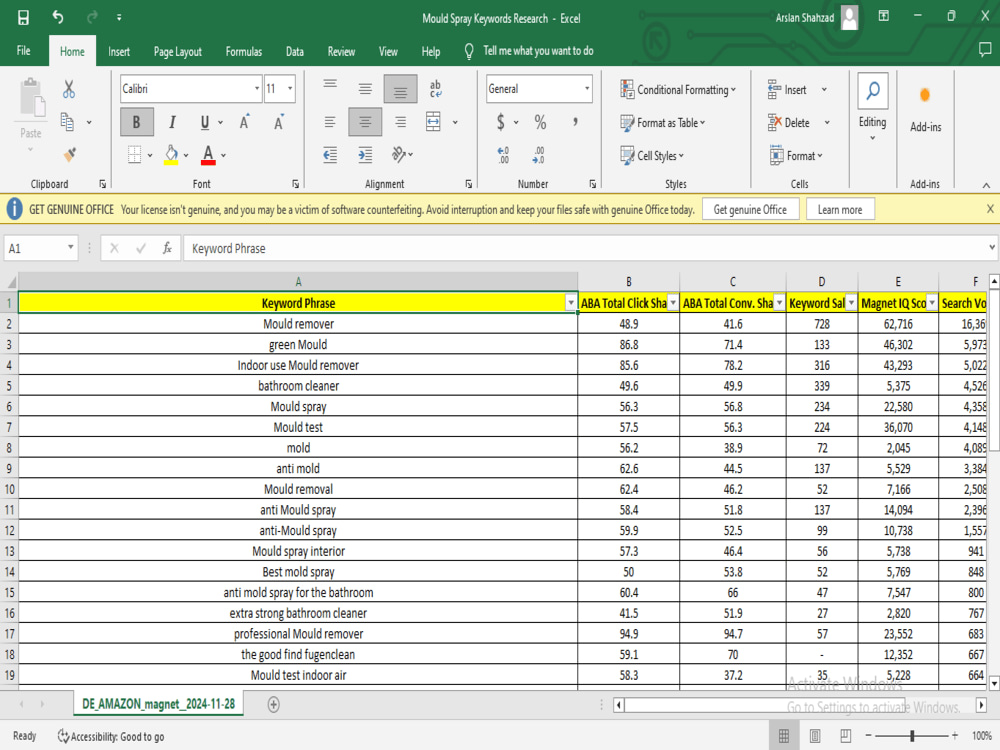Viewport: 1000px width, 750px height.
Task: Open the text Orientation tool
Action: pyautogui.click(x=400, y=154)
